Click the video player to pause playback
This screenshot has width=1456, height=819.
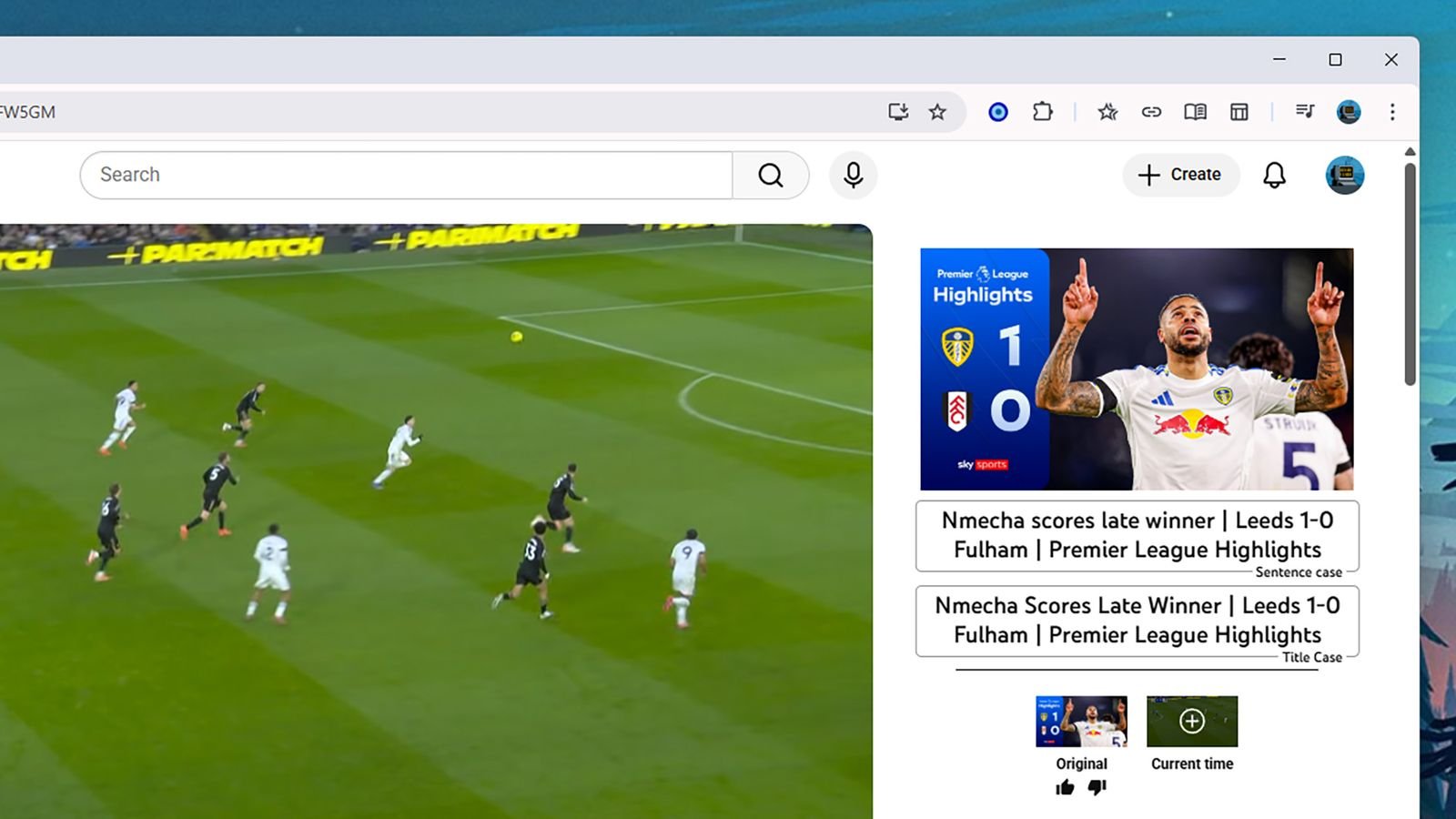436,521
